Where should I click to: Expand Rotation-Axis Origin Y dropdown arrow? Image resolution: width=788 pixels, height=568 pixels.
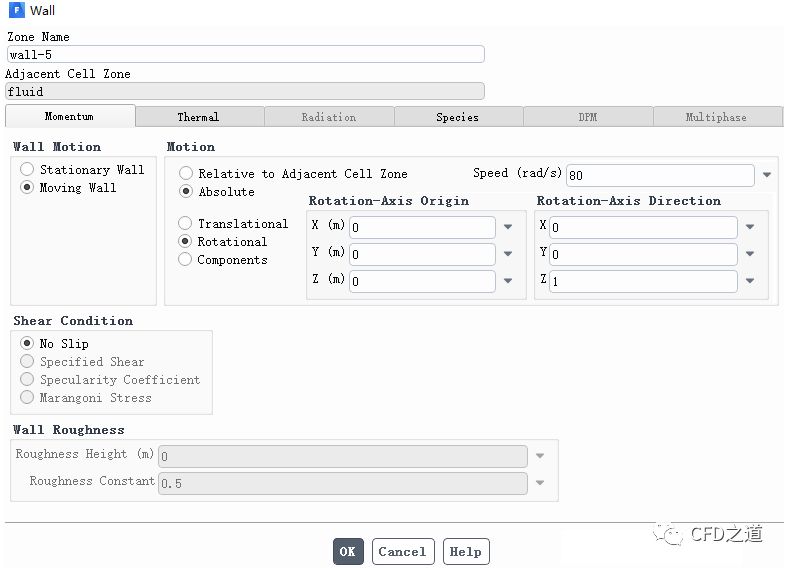[x=508, y=254]
